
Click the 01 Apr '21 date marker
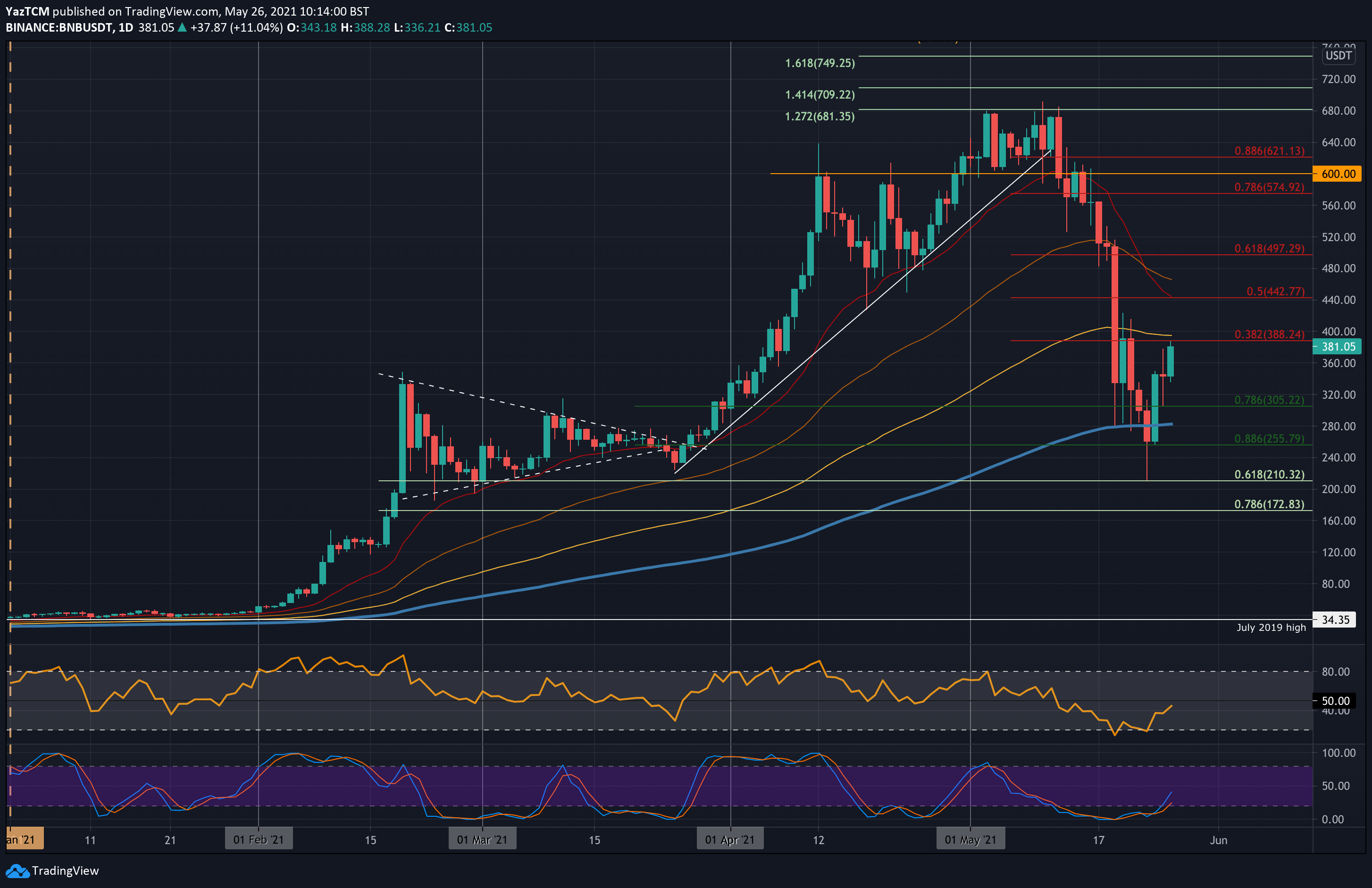point(730,839)
